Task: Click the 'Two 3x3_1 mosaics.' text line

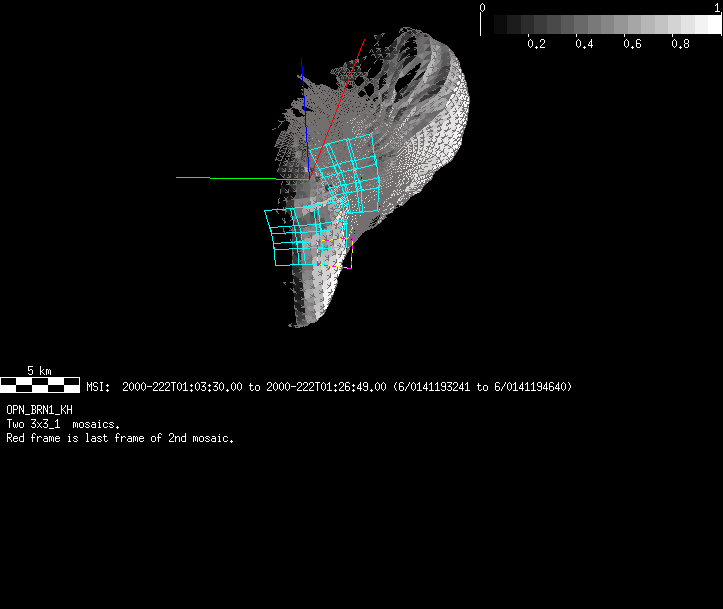Action: point(63,424)
